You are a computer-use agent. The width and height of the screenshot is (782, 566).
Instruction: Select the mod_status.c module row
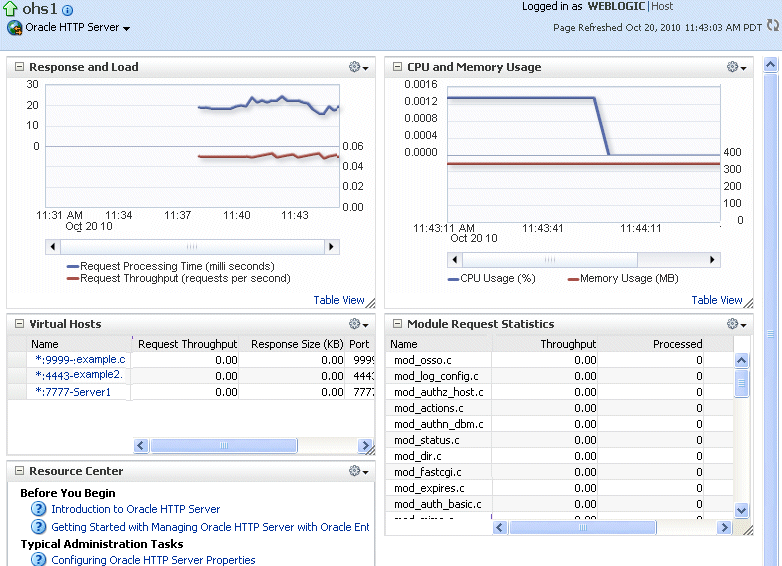pos(560,440)
